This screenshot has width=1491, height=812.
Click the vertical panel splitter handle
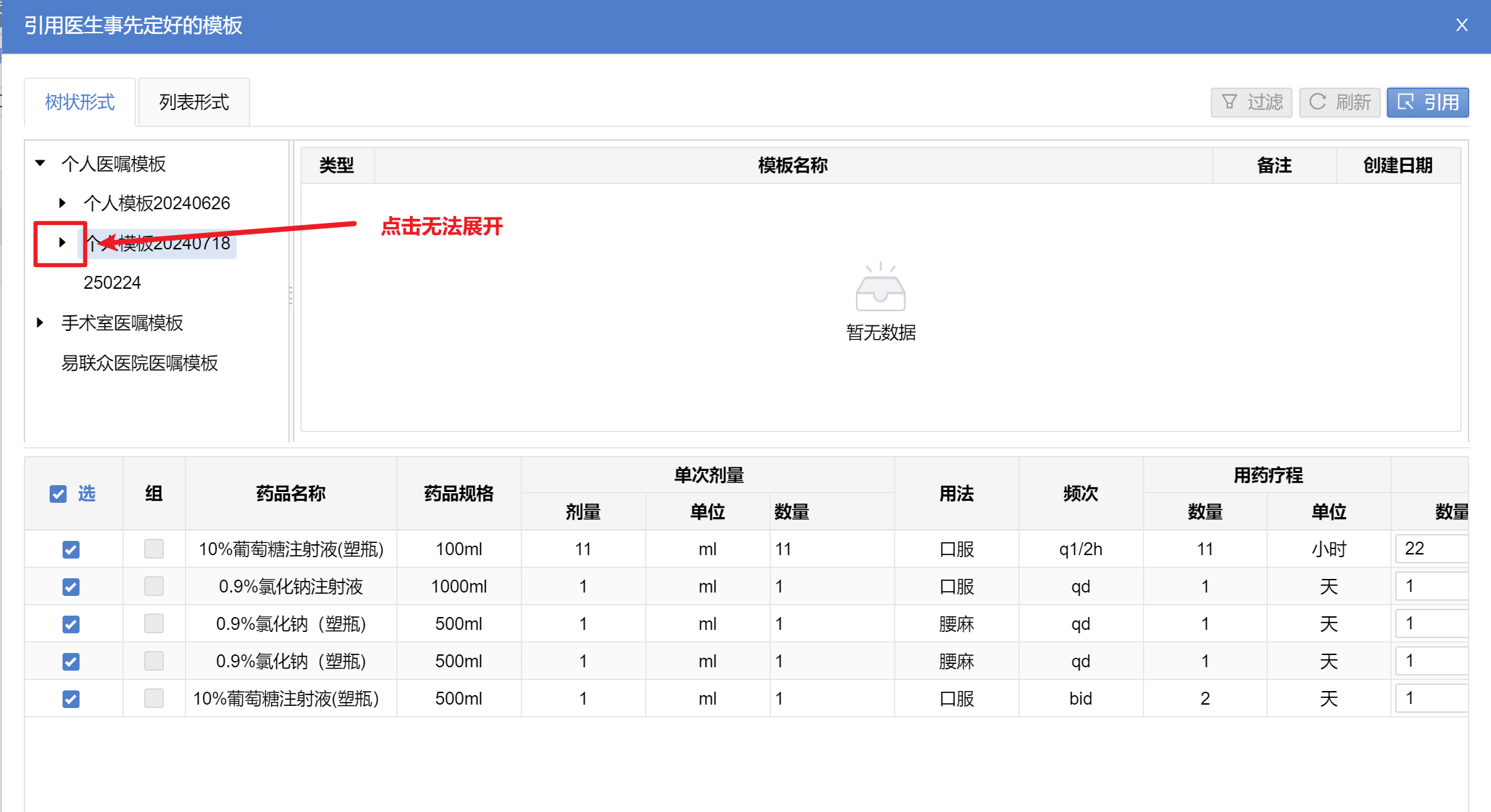[291, 295]
